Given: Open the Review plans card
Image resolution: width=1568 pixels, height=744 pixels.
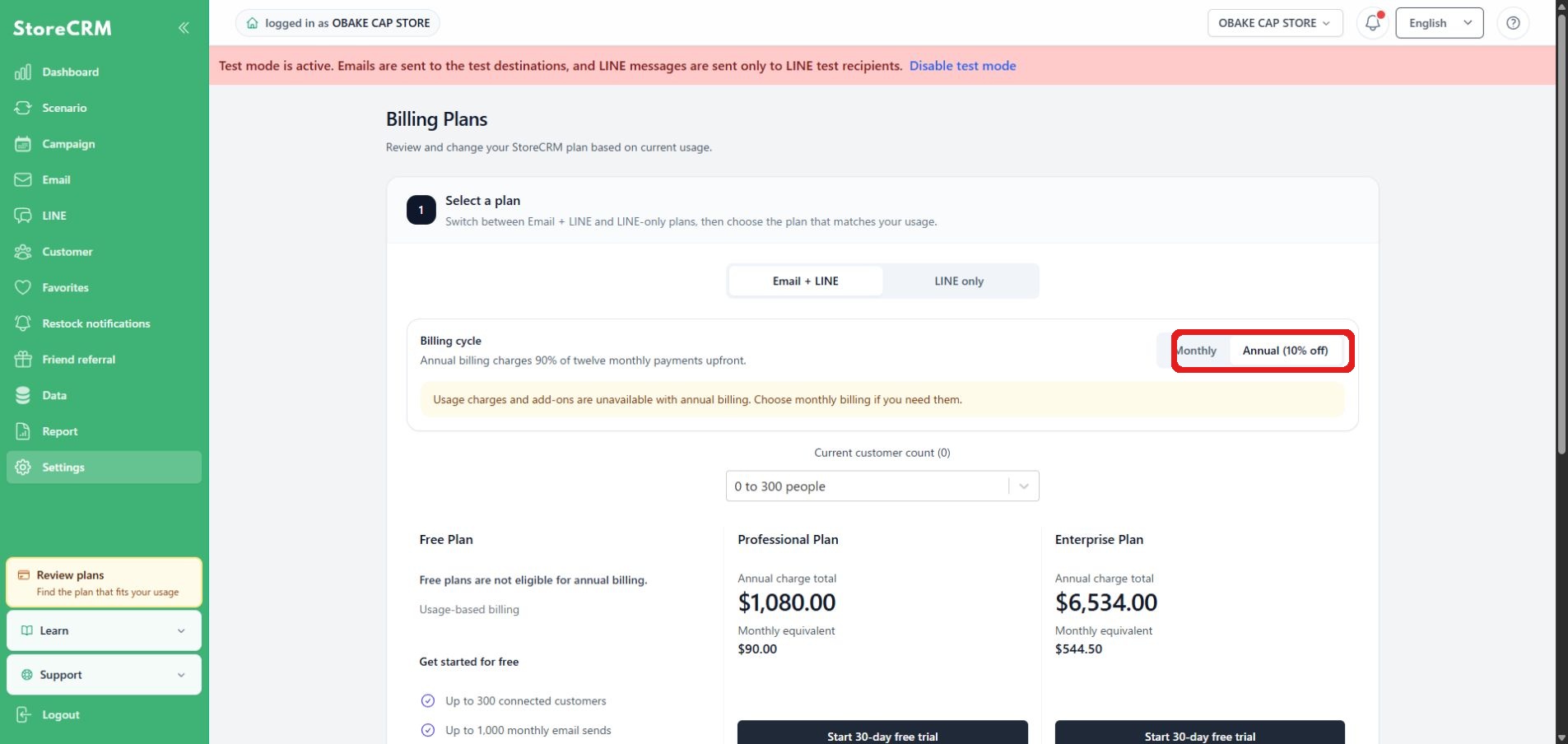Looking at the screenshot, I should pyautogui.click(x=104, y=583).
